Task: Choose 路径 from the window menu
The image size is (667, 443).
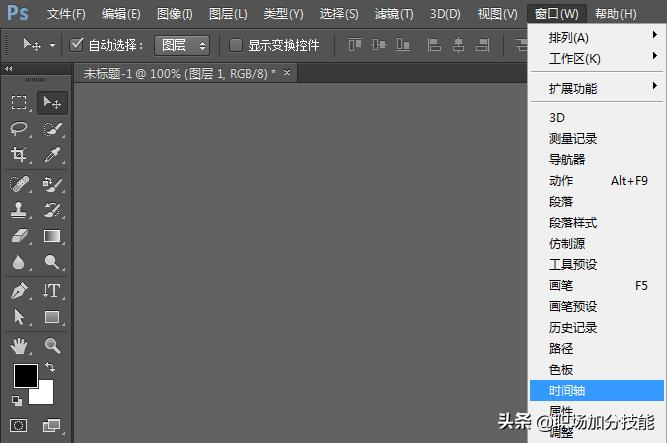Action: tap(596, 349)
